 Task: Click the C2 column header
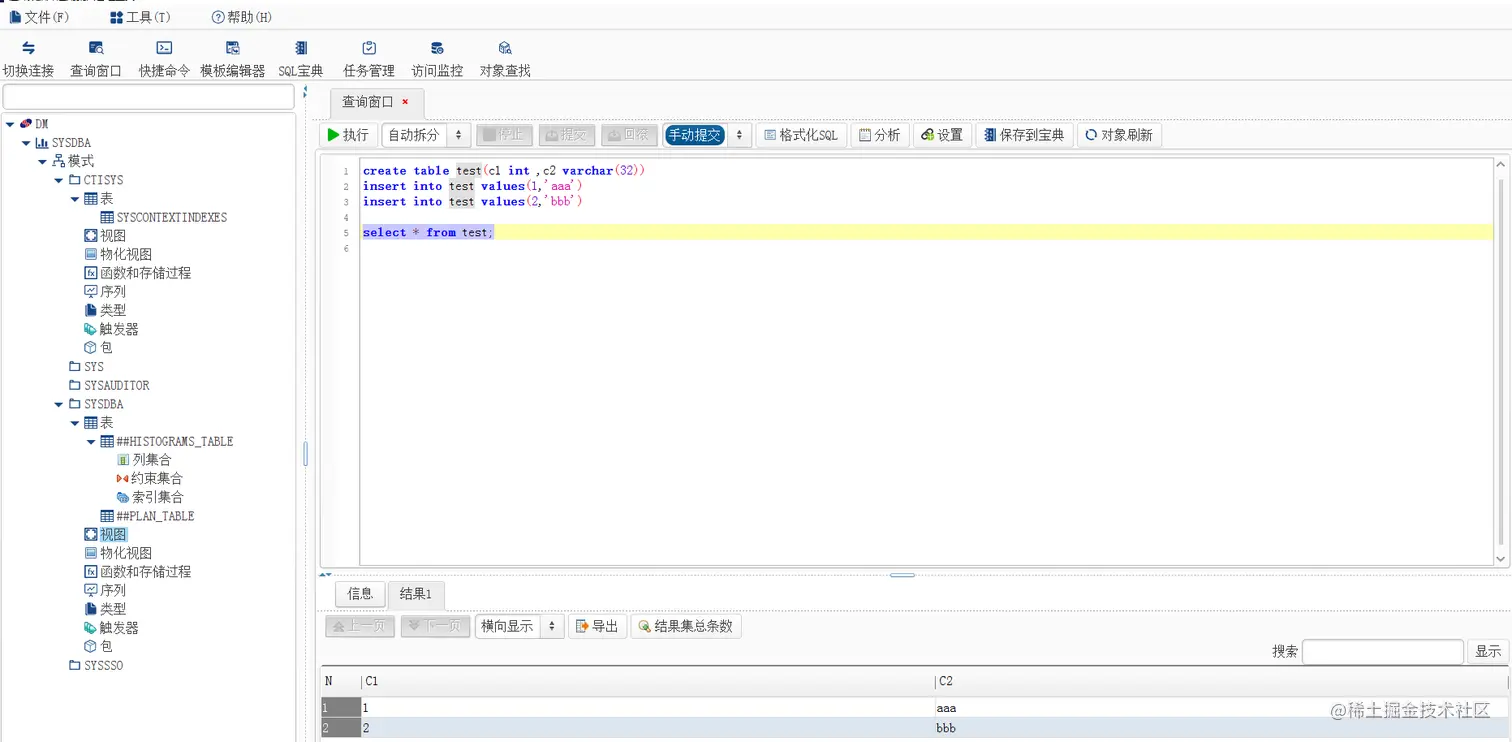pyautogui.click(x=1220, y=681)
